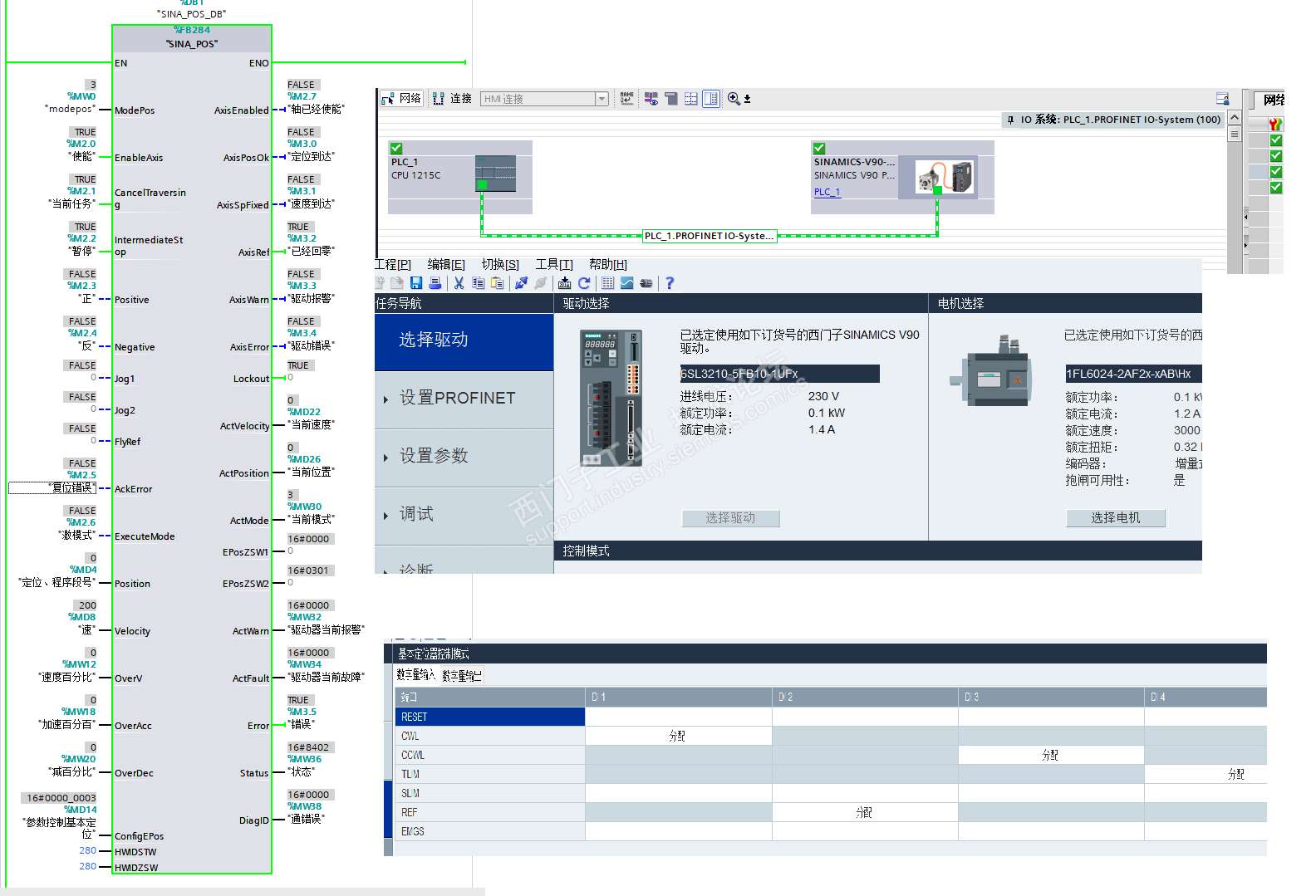
Task: Select the RESET row in port table
Action: (x=490, y=717)
